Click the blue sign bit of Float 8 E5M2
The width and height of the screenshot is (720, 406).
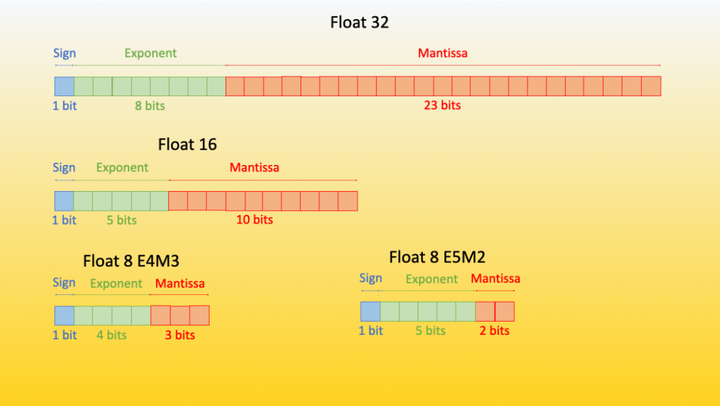pyautogui.click(x=371, y=311)
